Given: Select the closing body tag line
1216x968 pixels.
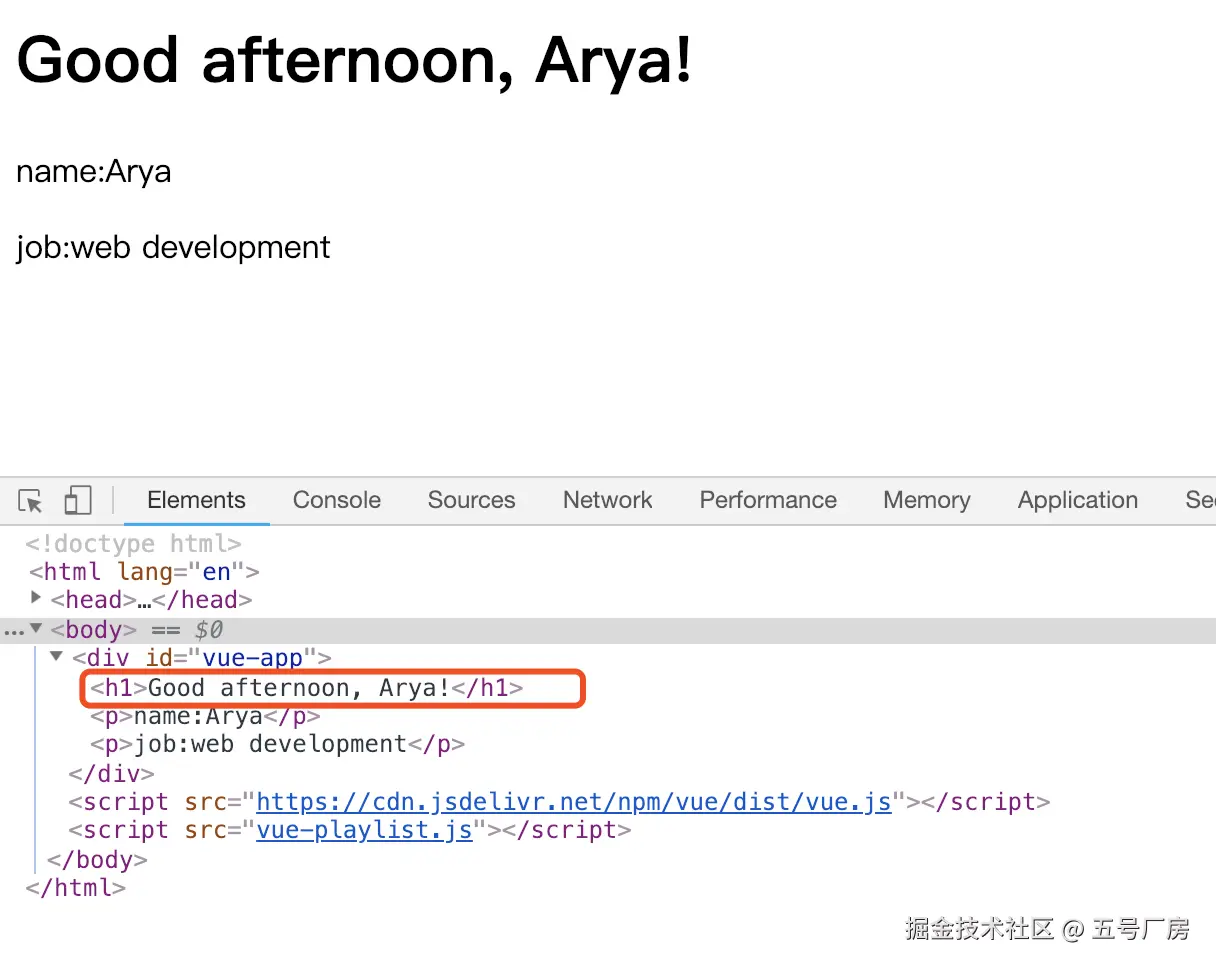Looking at the screenshot, I should pos(97,859).
